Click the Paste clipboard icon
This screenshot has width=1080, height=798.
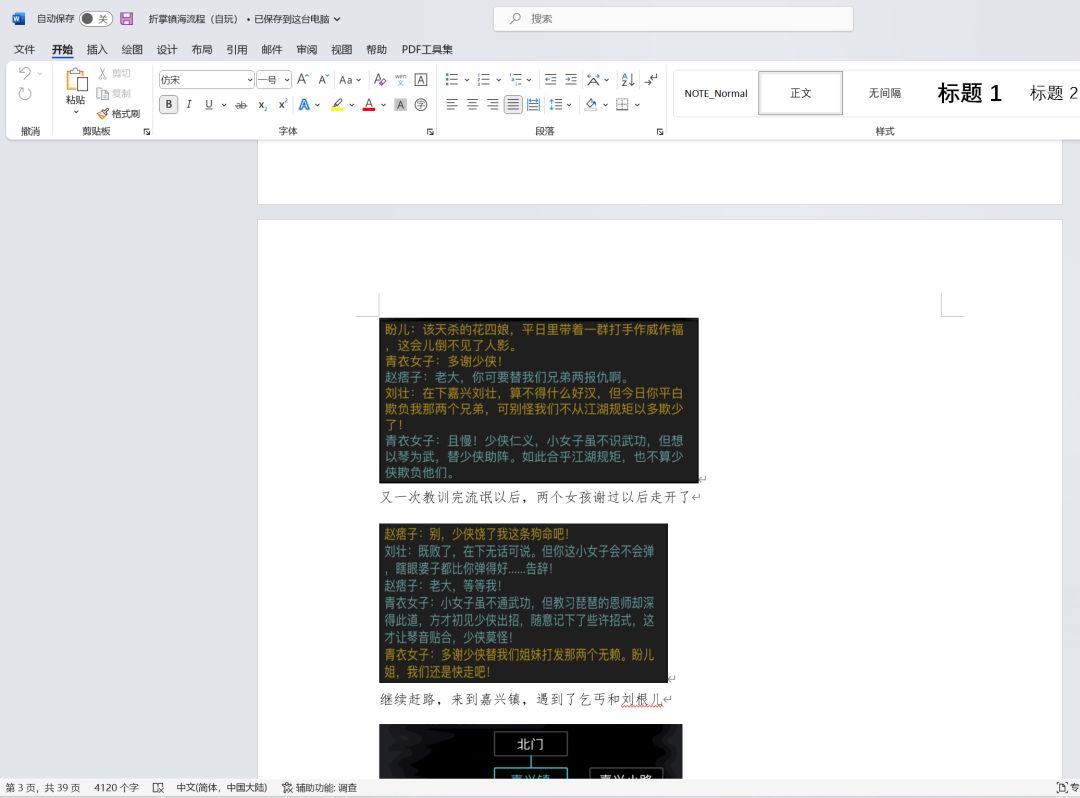[x=76, y=80]
